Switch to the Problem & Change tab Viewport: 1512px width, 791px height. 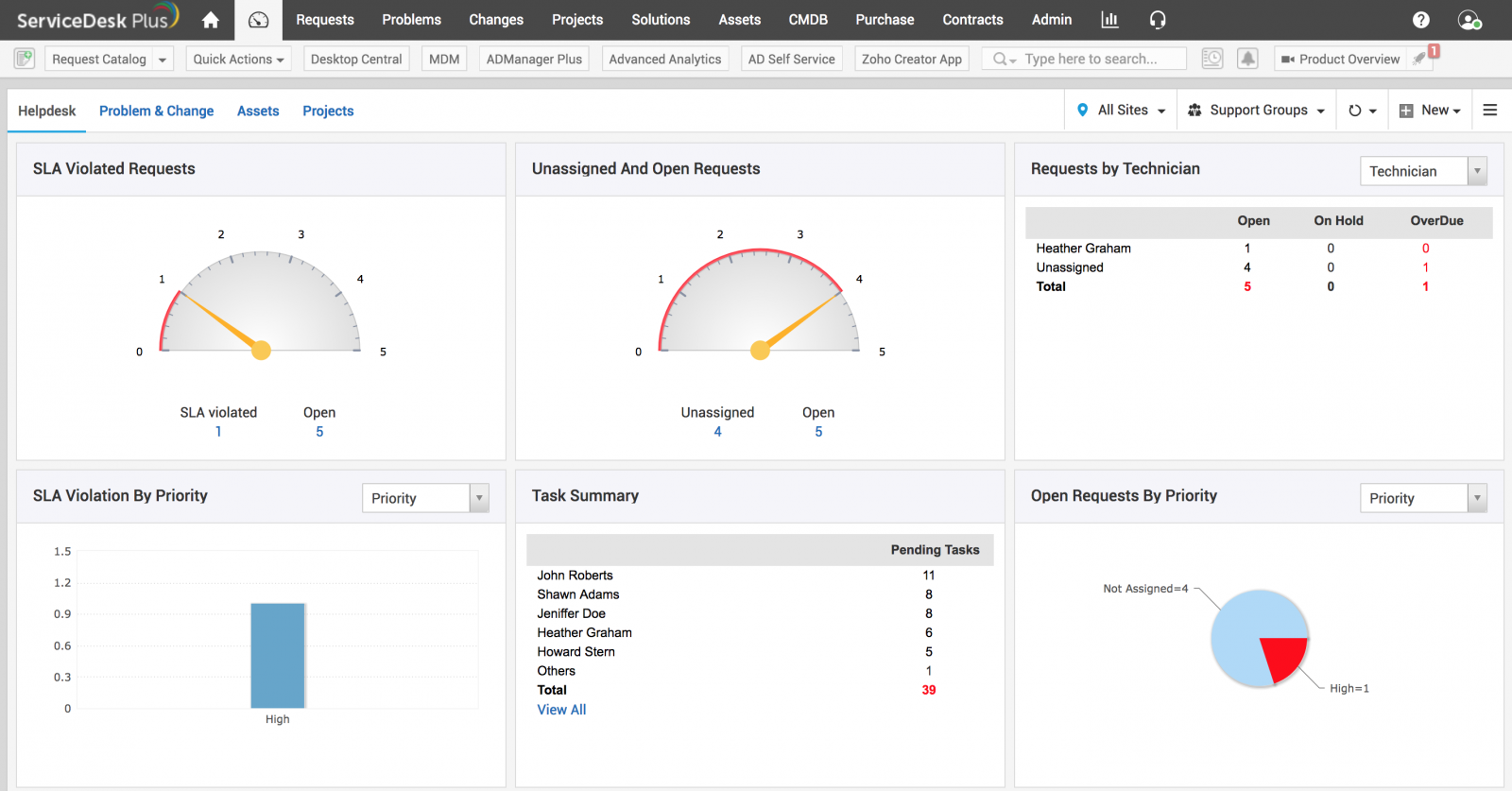click(156, 111)
